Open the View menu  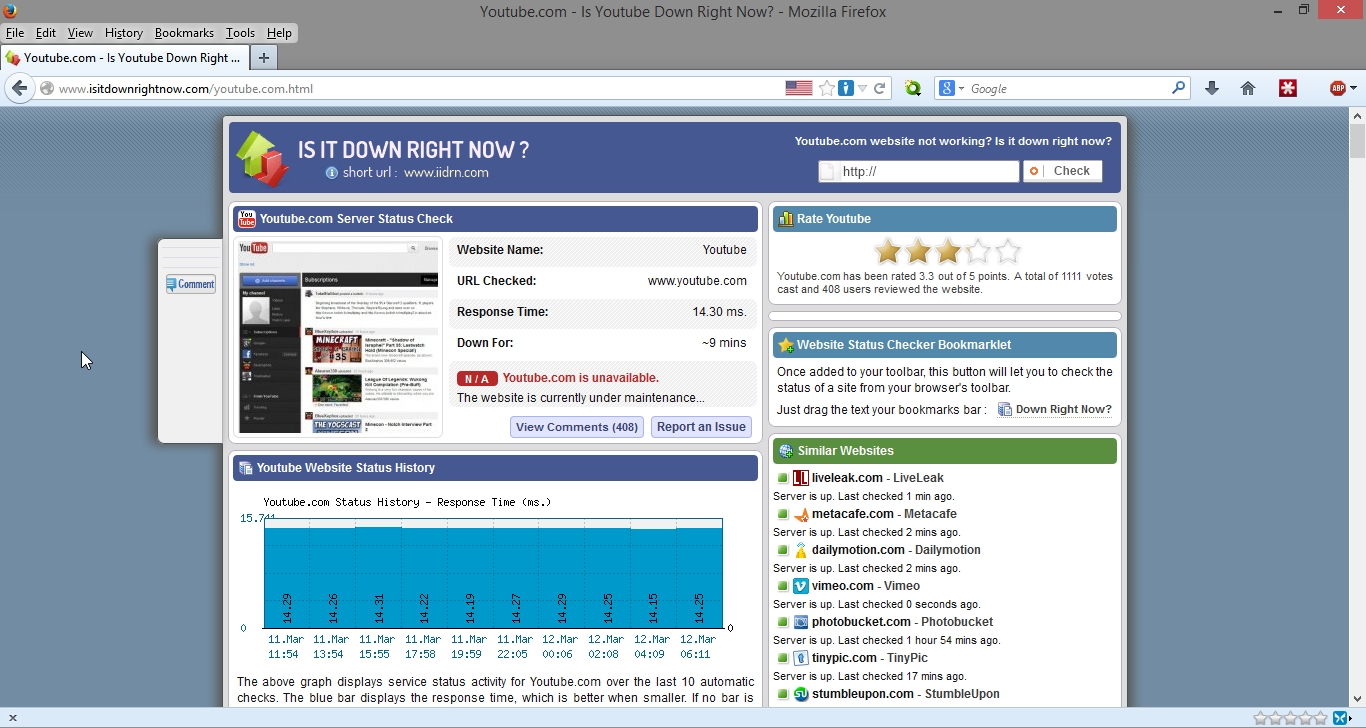click(80, 33)
